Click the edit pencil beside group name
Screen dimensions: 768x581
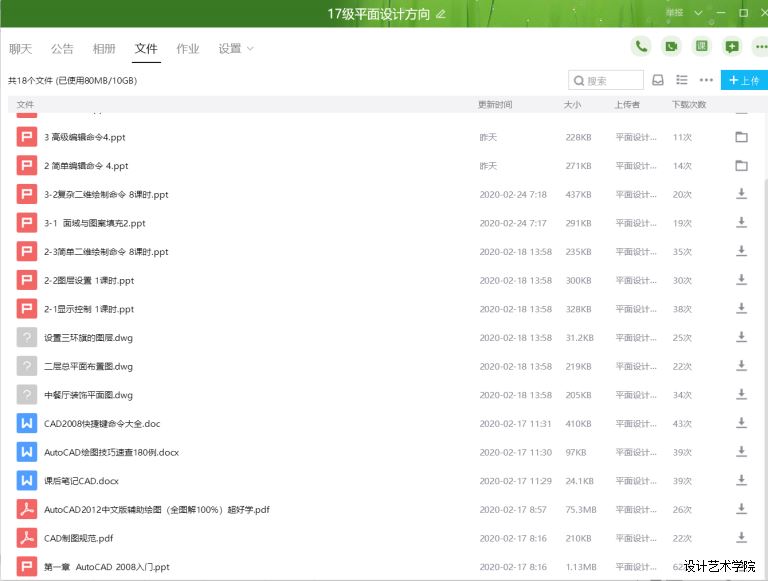pos(441,14)
